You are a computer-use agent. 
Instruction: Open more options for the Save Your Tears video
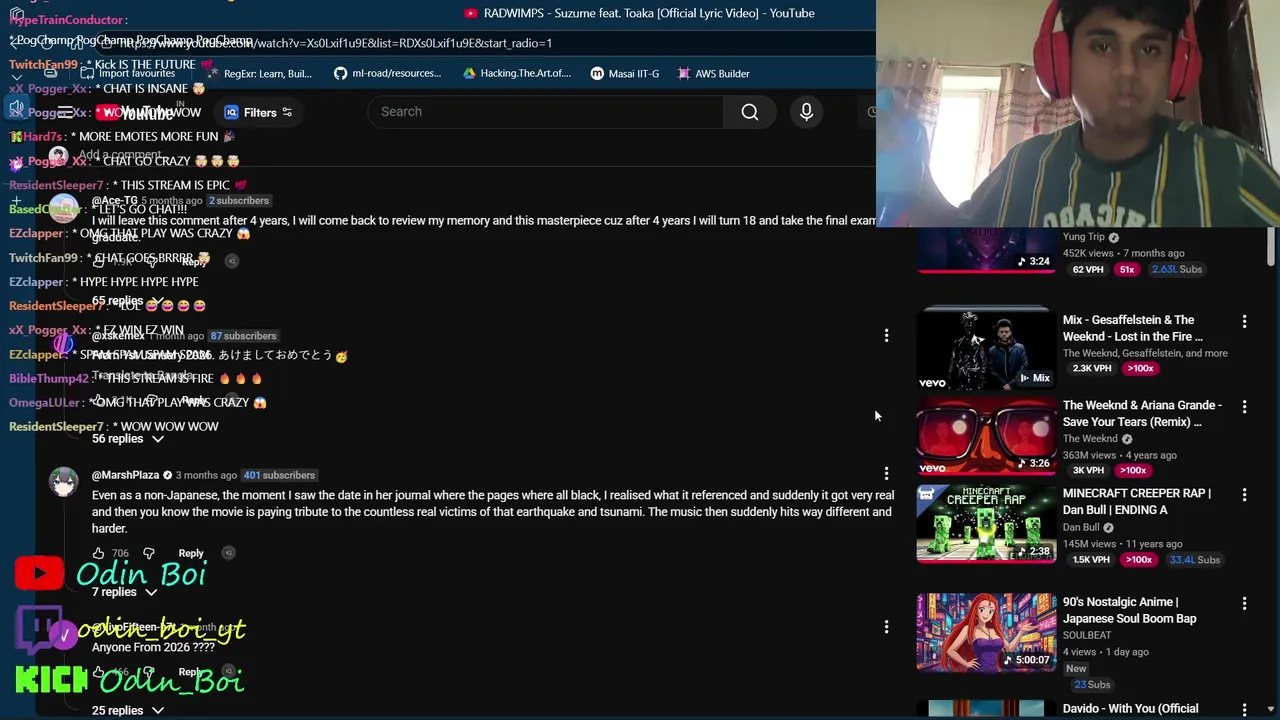tap(1244, 407)
